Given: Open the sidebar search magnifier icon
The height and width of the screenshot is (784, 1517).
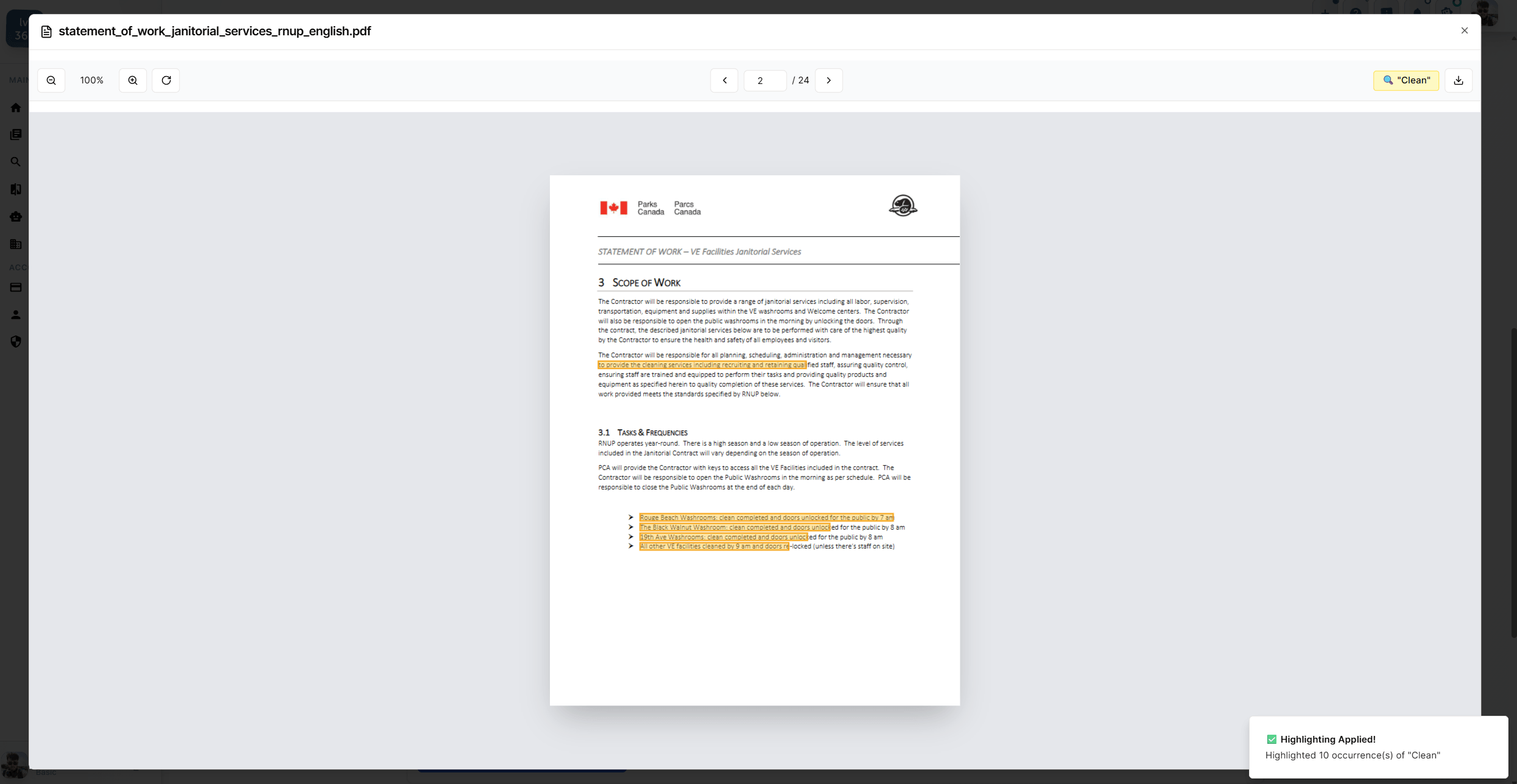Looking at the screenshot, I should [16, 162].
